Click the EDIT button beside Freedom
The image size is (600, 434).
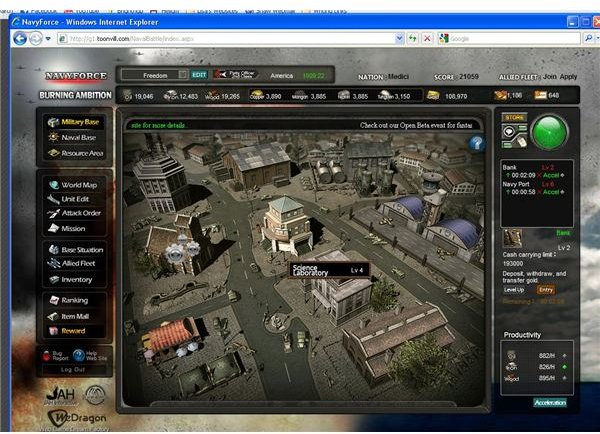click(199, 75)
